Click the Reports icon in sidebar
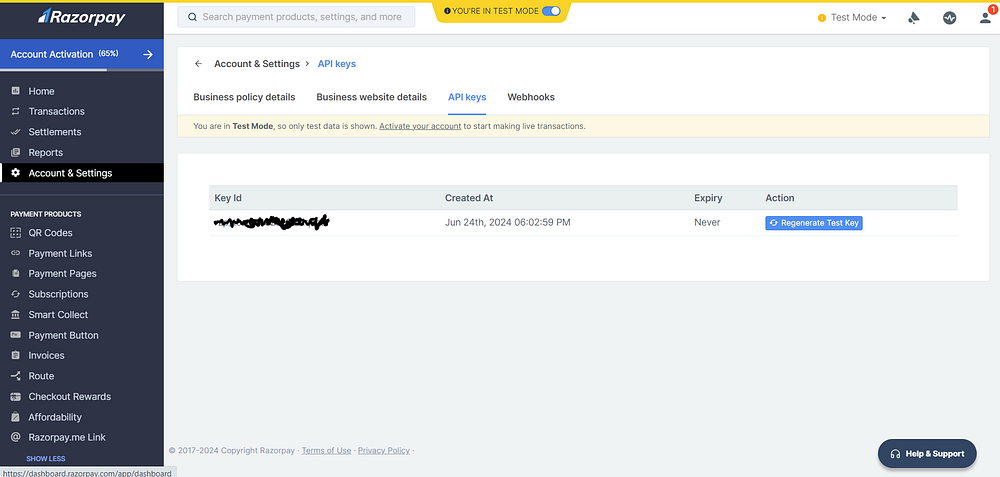 16,152
